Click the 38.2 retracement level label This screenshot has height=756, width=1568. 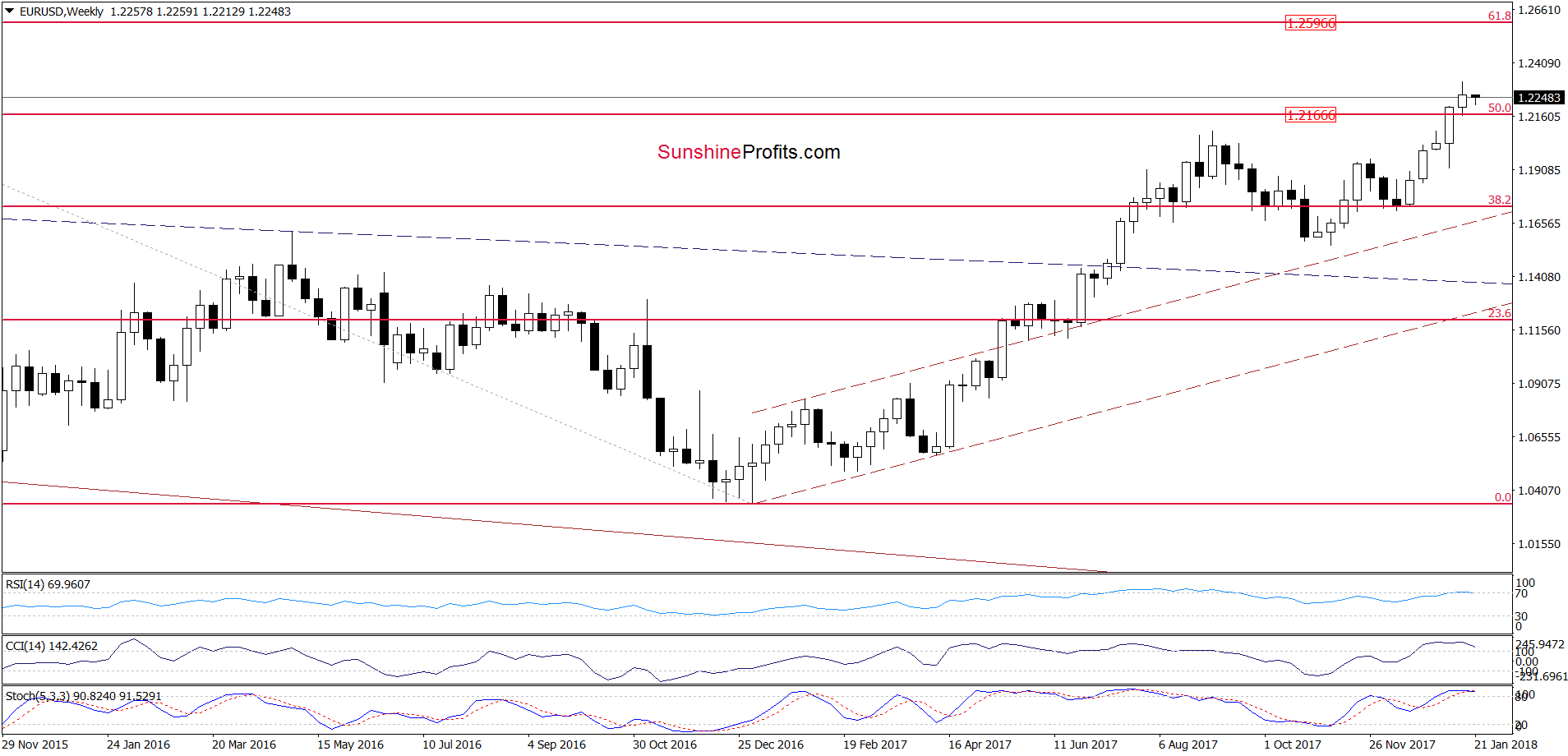(x=1500, y=200)
